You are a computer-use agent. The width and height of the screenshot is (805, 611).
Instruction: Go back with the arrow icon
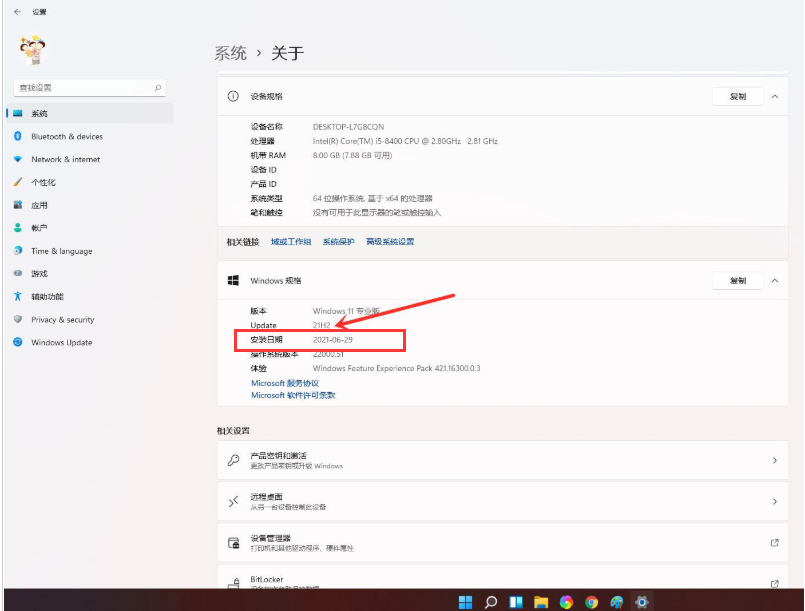click(17, 11)
